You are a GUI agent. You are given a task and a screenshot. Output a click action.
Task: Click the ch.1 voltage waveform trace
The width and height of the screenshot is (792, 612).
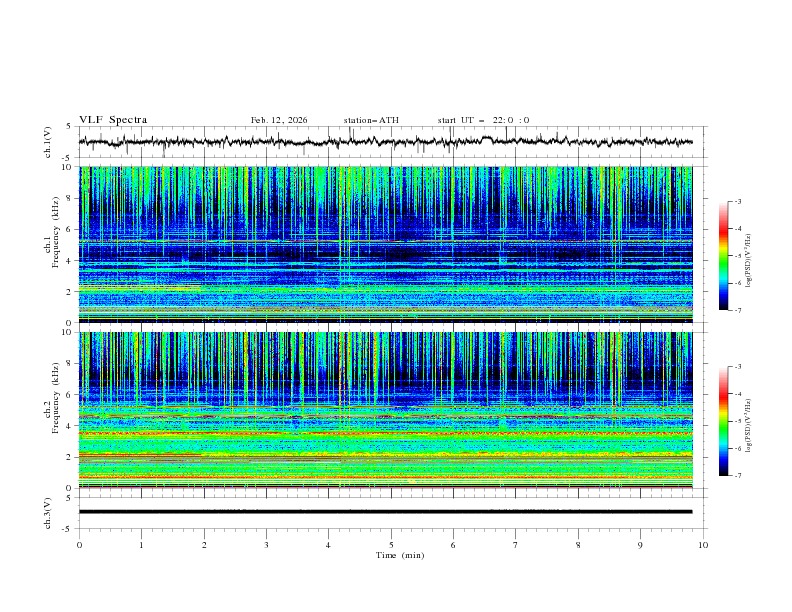(385, 141)
